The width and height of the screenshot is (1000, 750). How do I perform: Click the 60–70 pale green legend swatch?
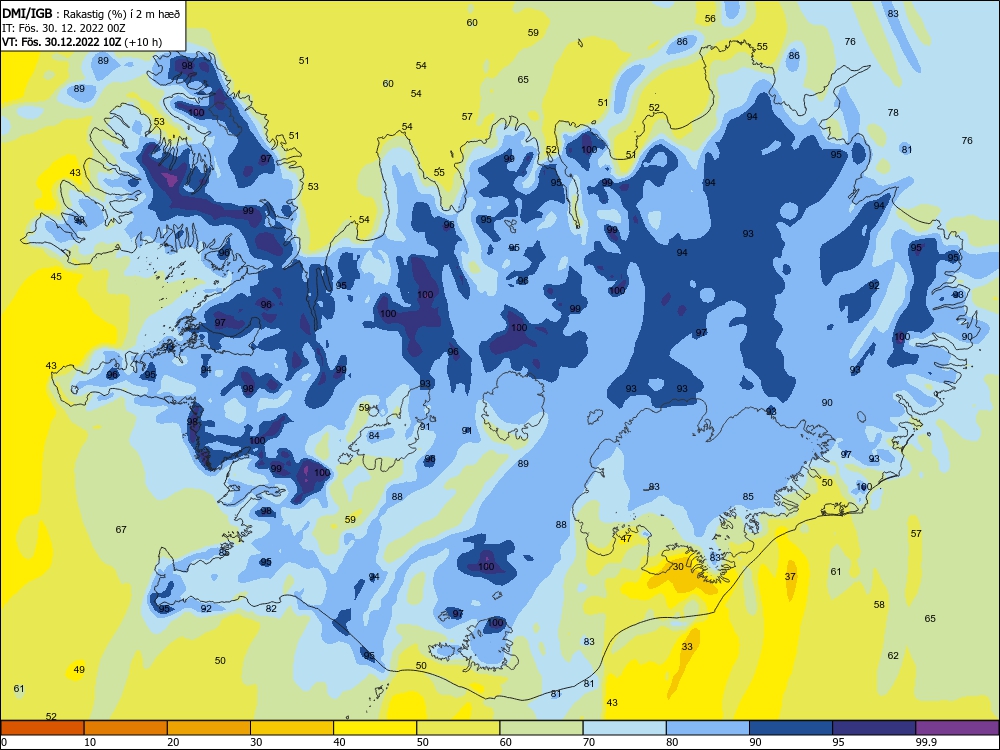click(541, 728)
